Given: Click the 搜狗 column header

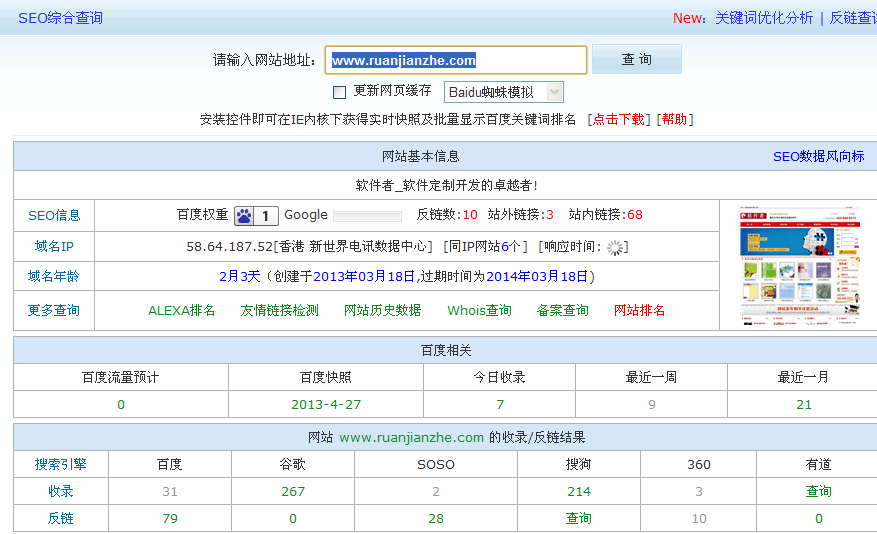Looking at the screenshot, I should [x=579, y=465].
